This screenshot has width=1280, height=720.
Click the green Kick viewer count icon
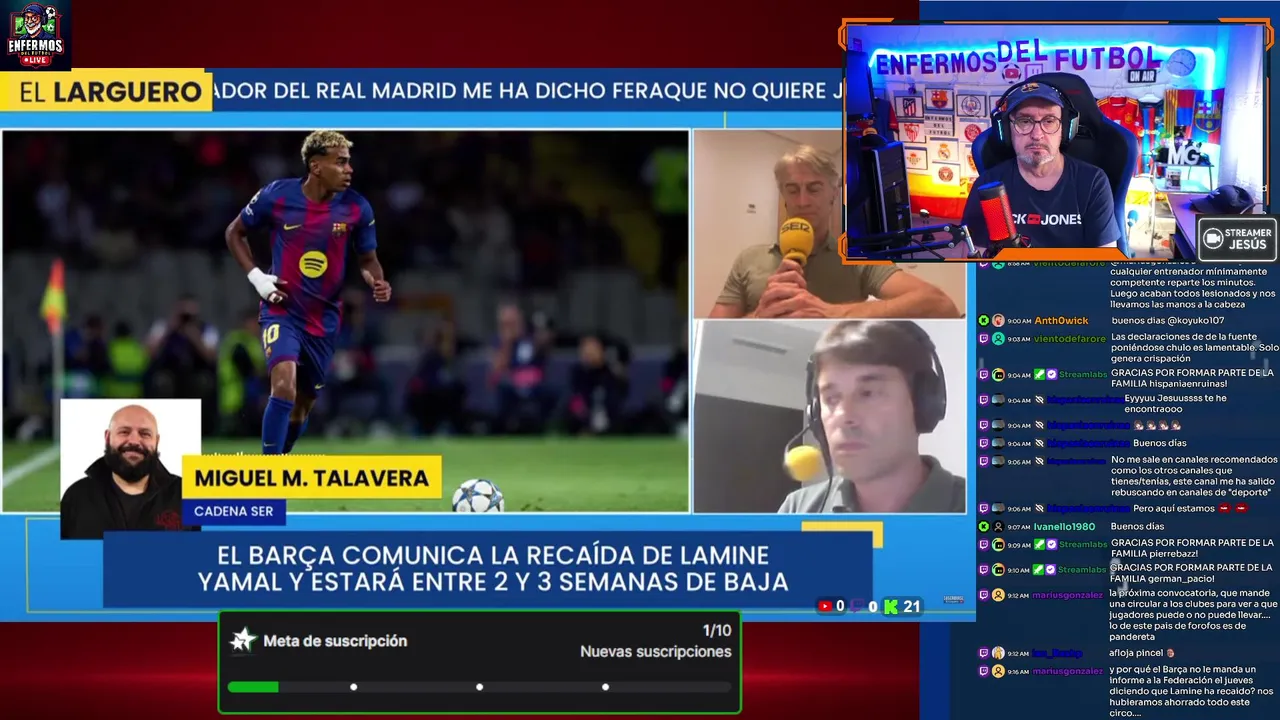tap(890, 606)
